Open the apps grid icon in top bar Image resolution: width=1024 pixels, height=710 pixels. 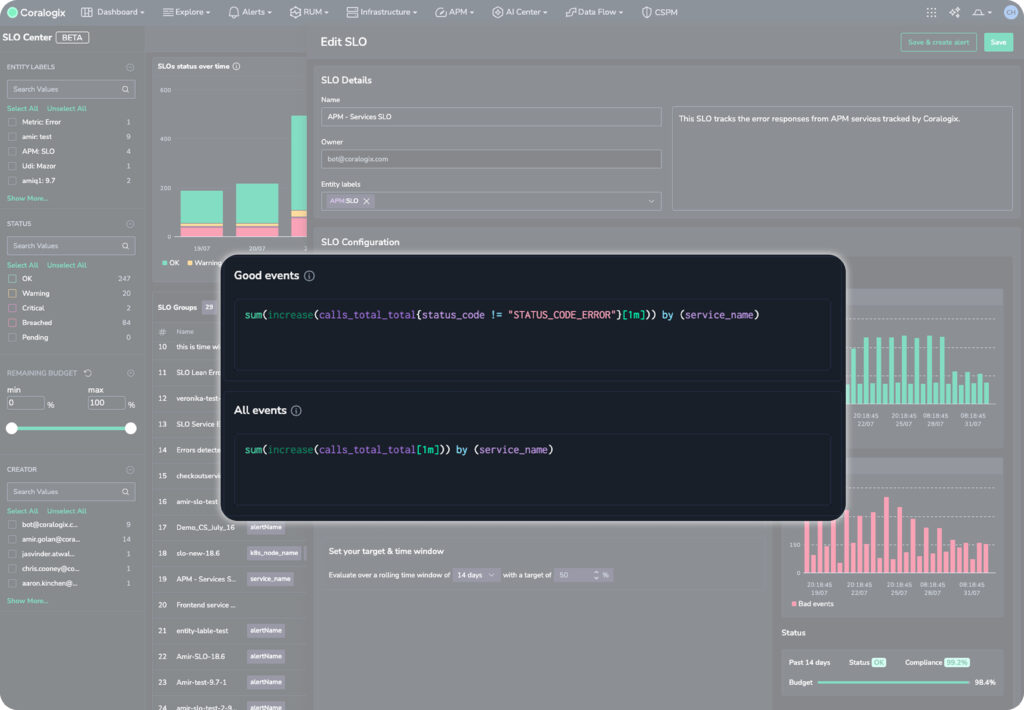tap(931, 12)
